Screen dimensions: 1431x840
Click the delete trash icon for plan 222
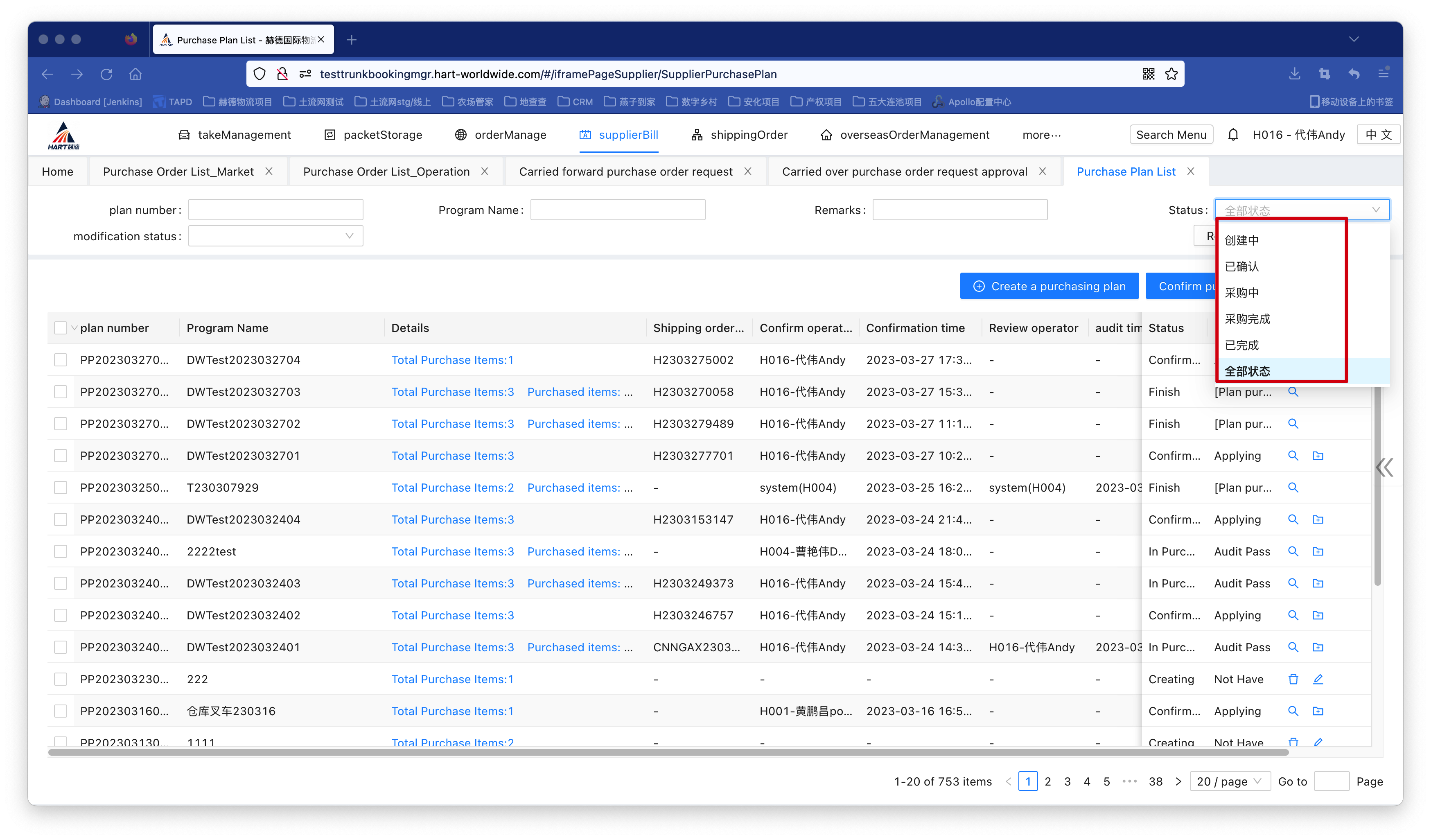tap(1293, 679)
